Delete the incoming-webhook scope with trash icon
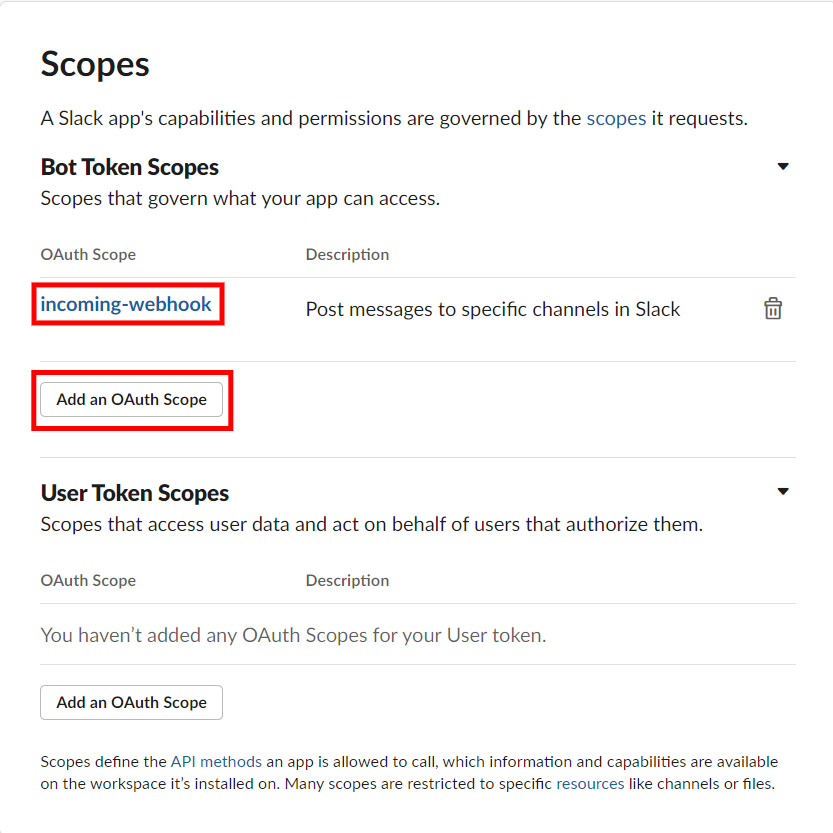Screen dimensions: 833x833 (x=772, y=309)
